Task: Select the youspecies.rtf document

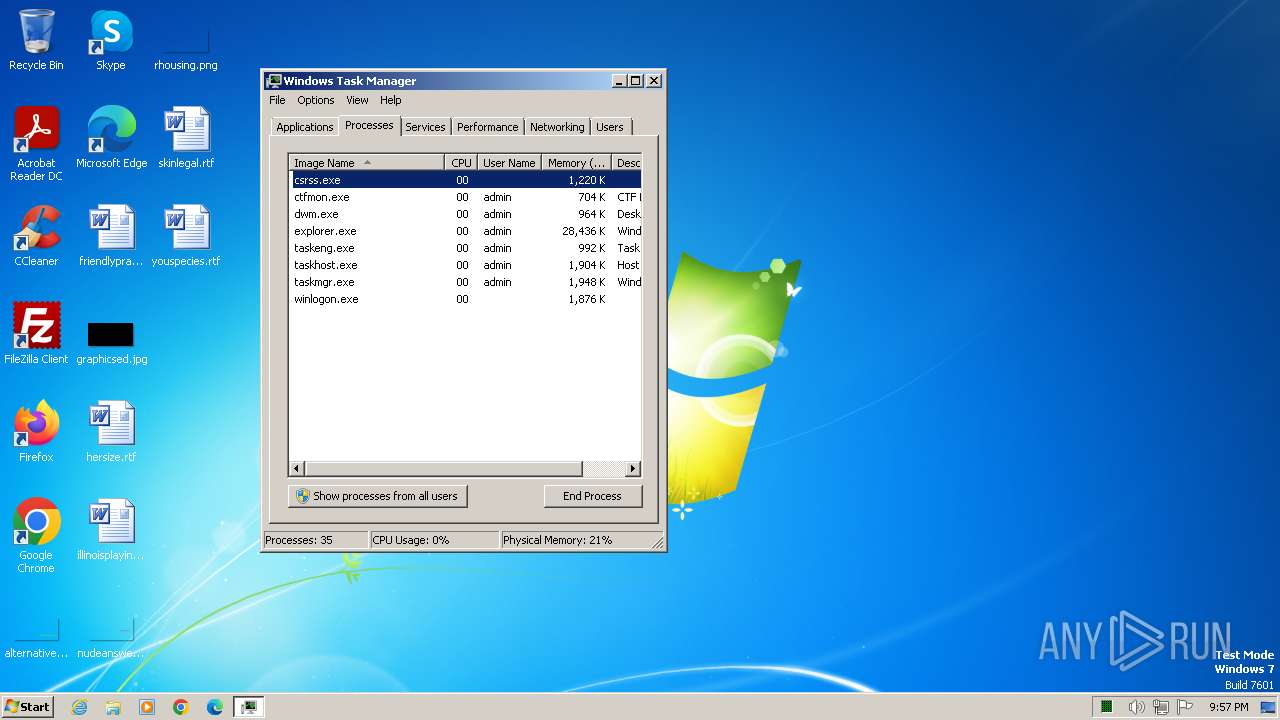Action: 186,236
